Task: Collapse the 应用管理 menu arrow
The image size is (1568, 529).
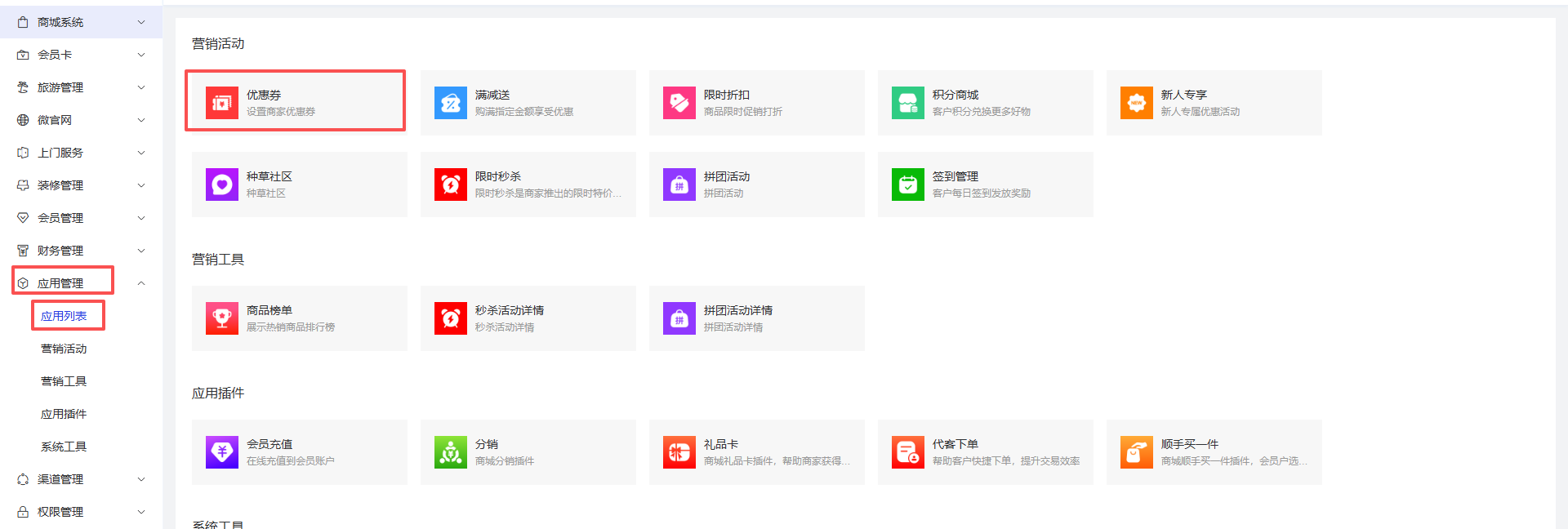Action: click(x=141, y=283)
